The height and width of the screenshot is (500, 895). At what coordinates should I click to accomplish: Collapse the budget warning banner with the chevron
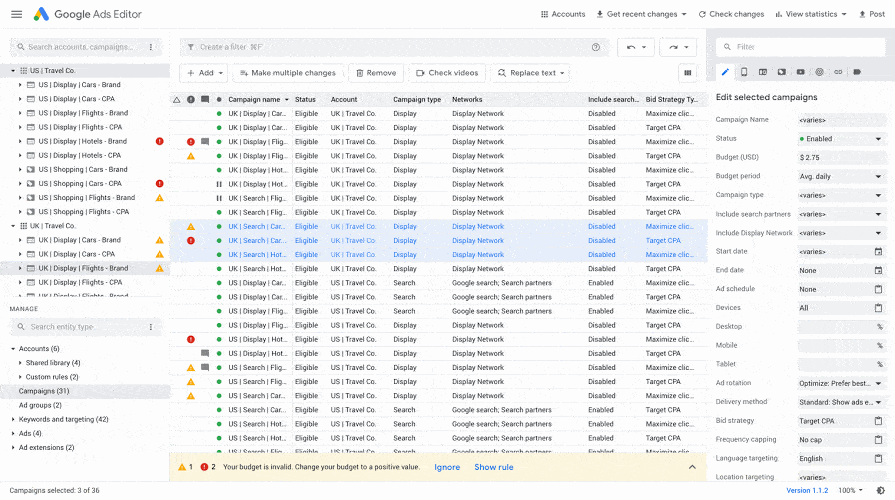[691, 467]
